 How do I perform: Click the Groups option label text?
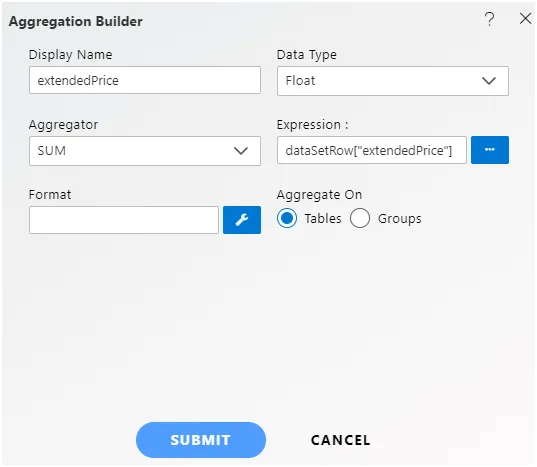click(x=400, y=219)
